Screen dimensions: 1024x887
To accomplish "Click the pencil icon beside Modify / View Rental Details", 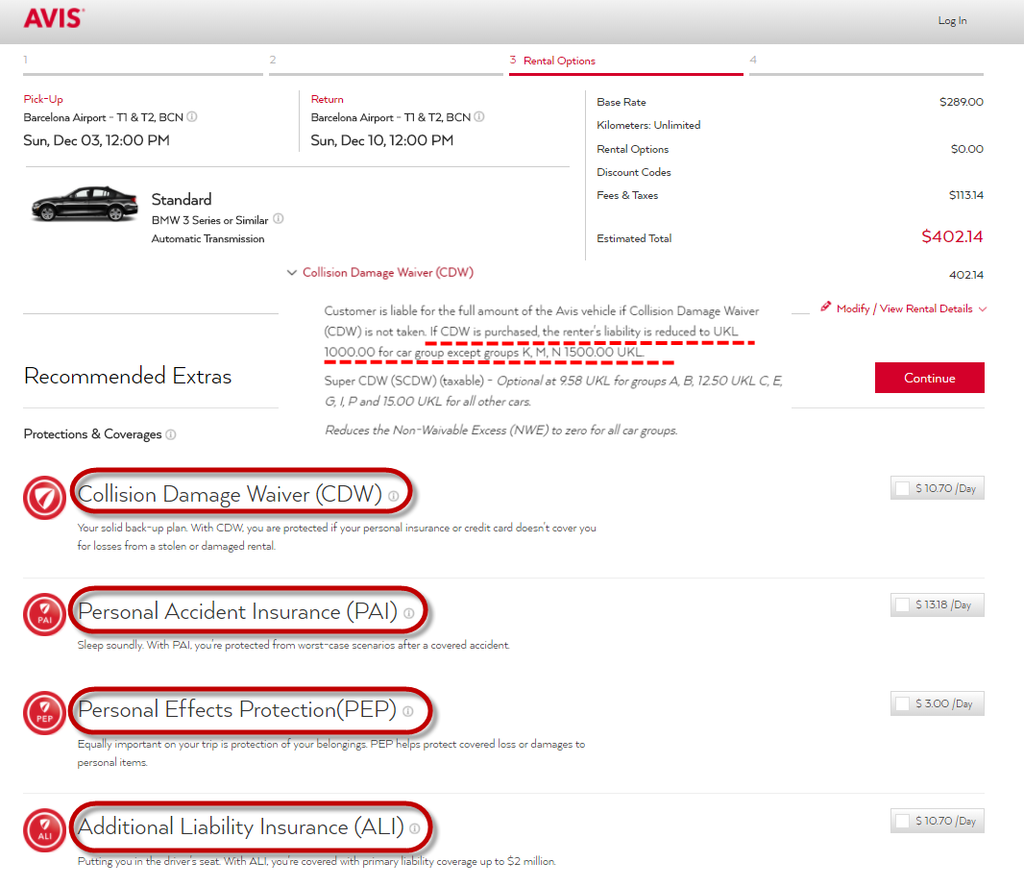I will pyautogui.click(x=826, y=306).
